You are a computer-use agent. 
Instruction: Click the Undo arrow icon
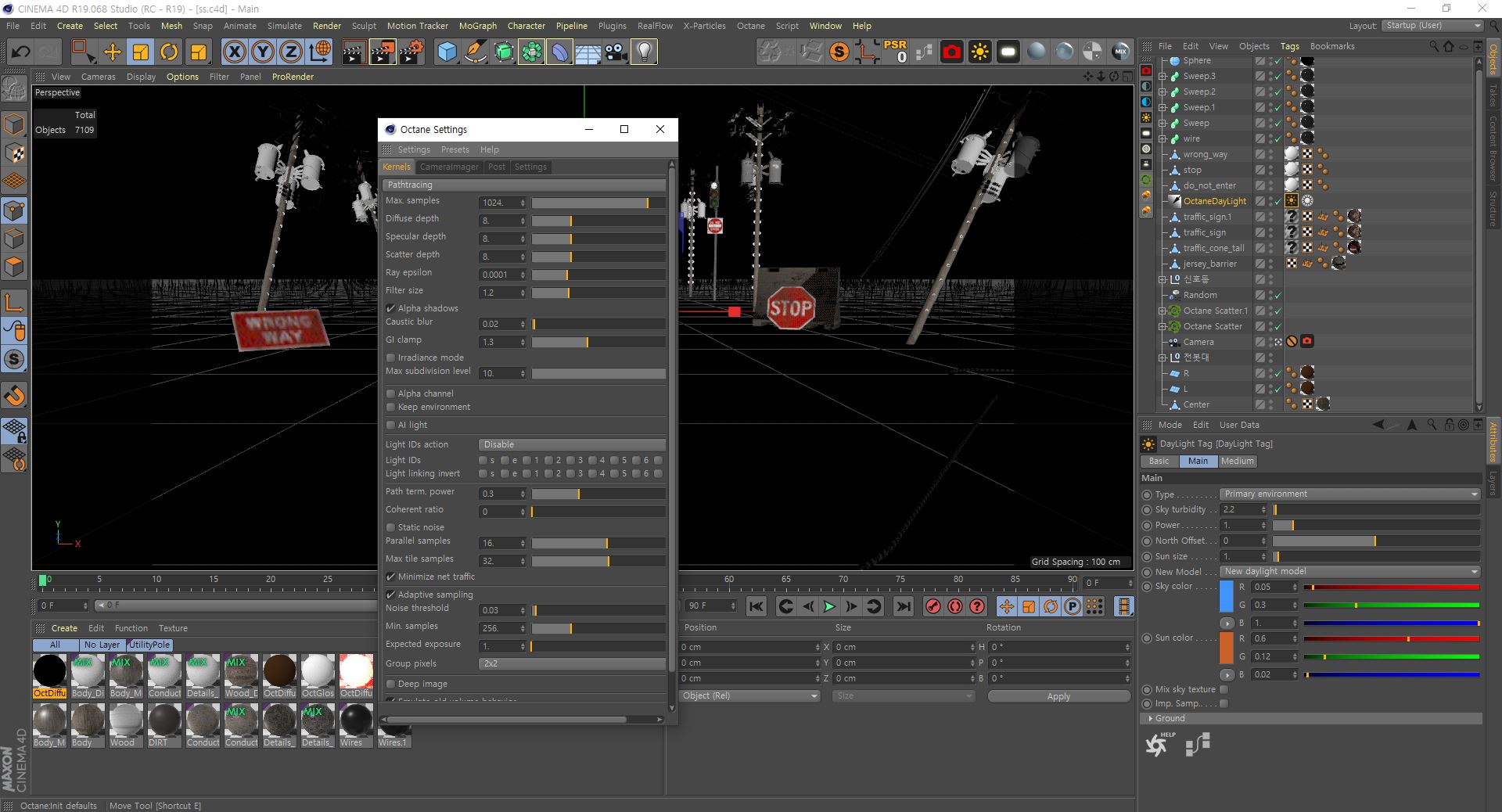pyautogui.click(x=20, y=52)
